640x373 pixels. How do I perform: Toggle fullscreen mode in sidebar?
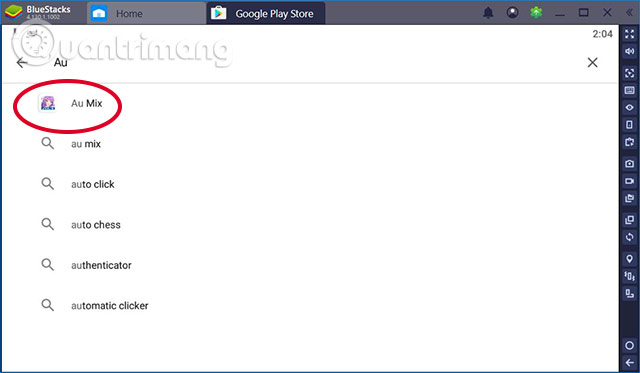(629, 34)
